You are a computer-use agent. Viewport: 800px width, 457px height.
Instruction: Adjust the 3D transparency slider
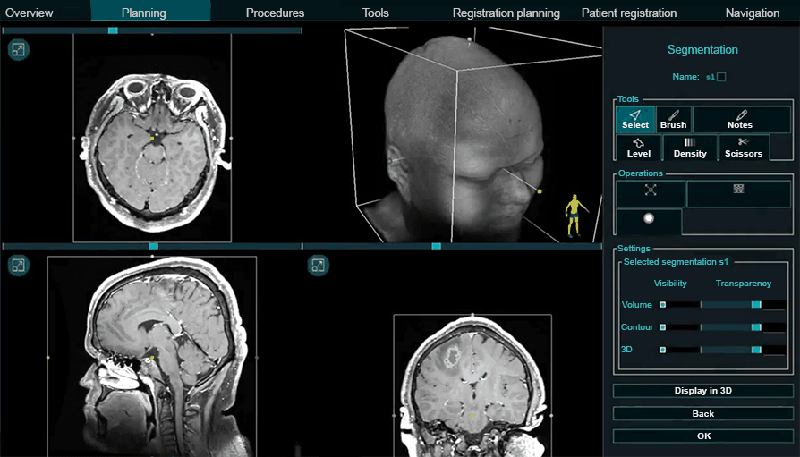click(755, 349)
